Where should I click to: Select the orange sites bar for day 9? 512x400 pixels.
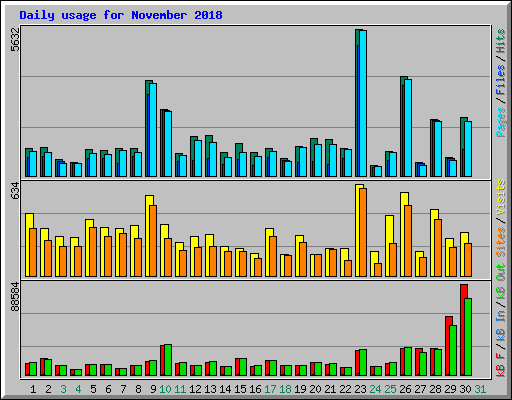coord(153,241)
